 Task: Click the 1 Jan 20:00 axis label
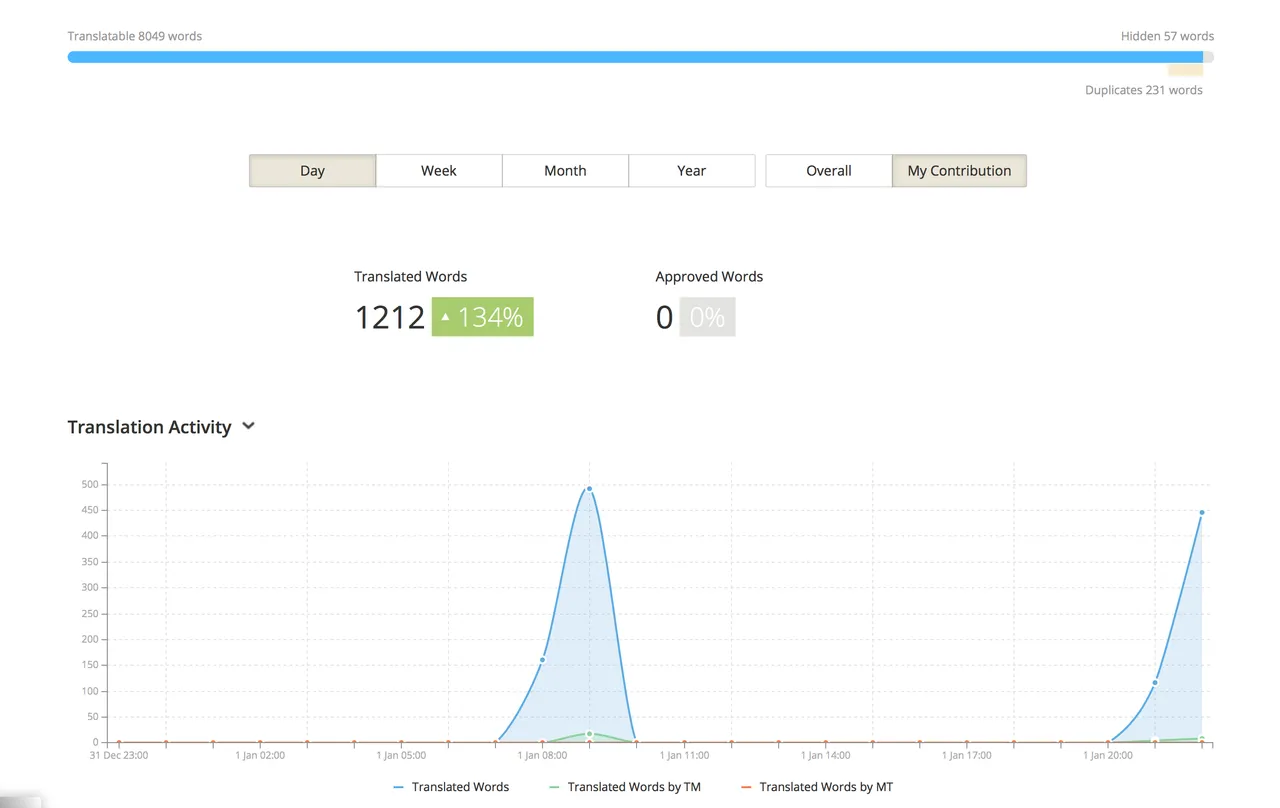tap(1108, 756)
